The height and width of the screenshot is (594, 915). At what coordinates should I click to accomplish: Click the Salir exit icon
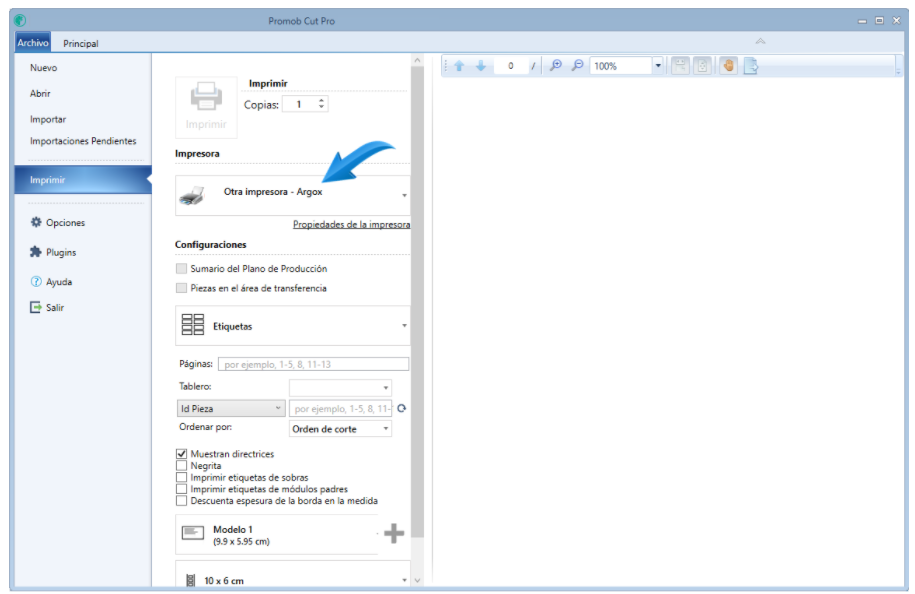tap(36, 308)
